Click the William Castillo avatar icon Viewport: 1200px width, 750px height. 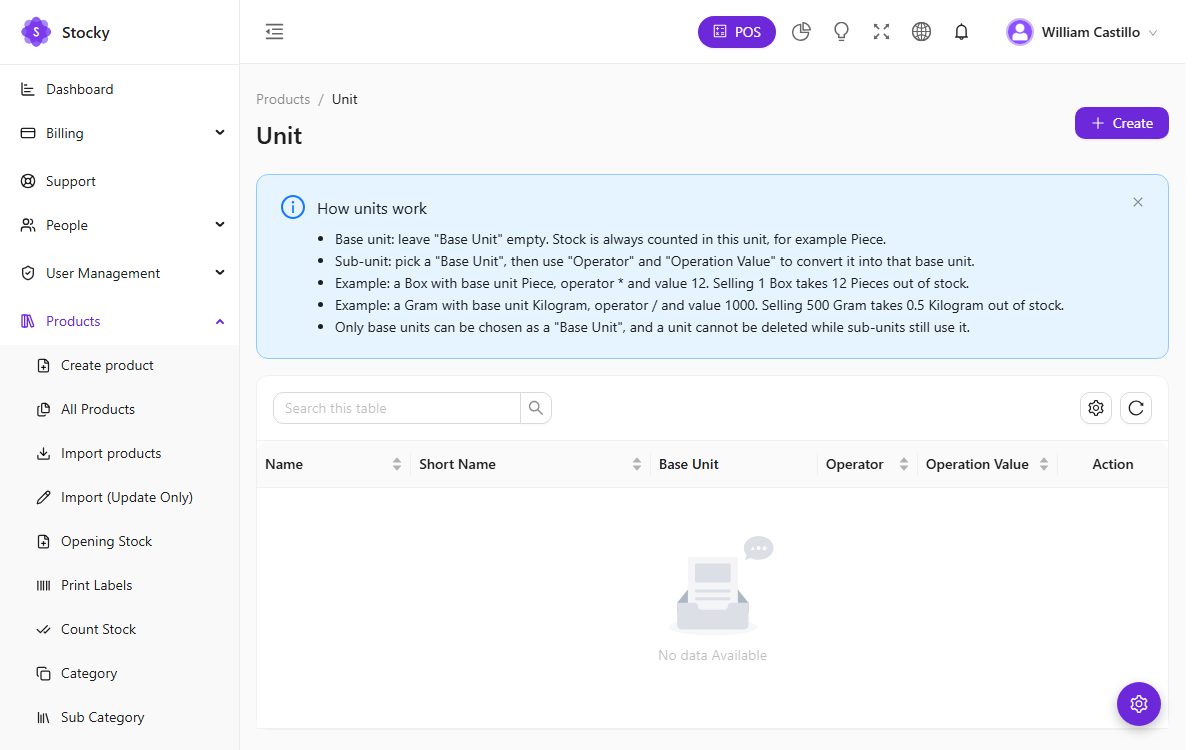1019,32
